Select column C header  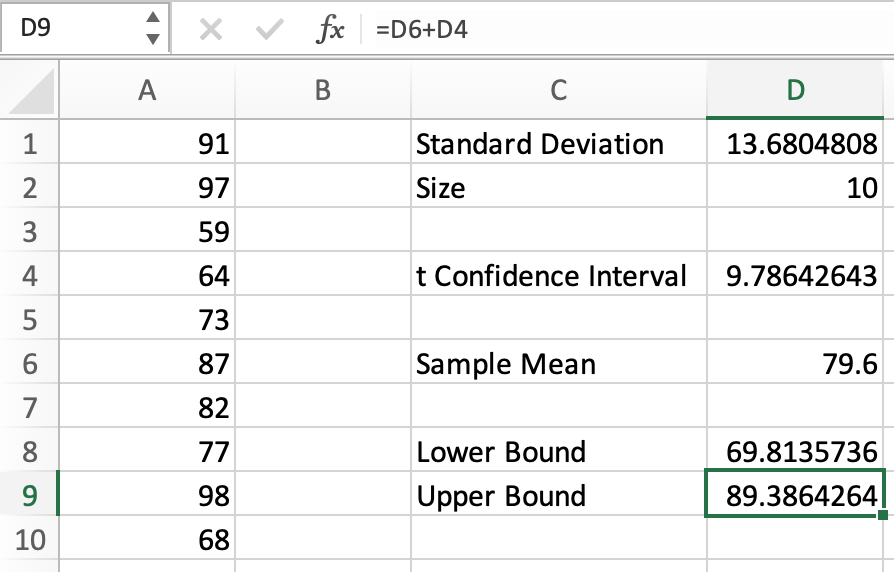(x=558, y=91)
